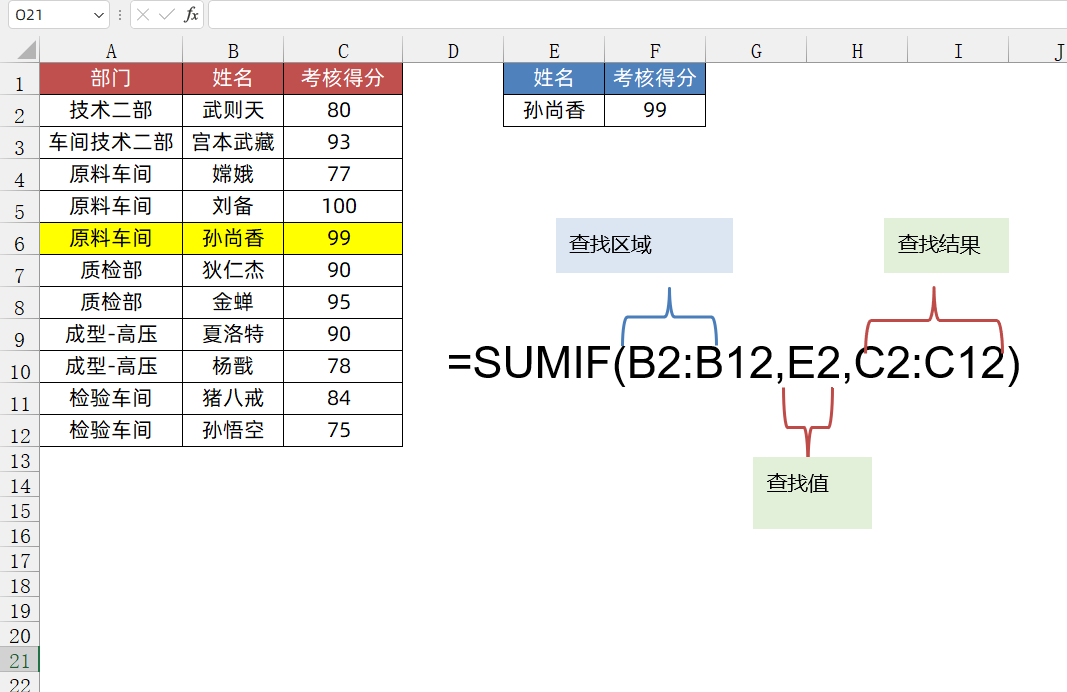The image size is (1067, 692).
Task: Click the Cancel (X) icon beside formula bar
Action: [141, 16]
